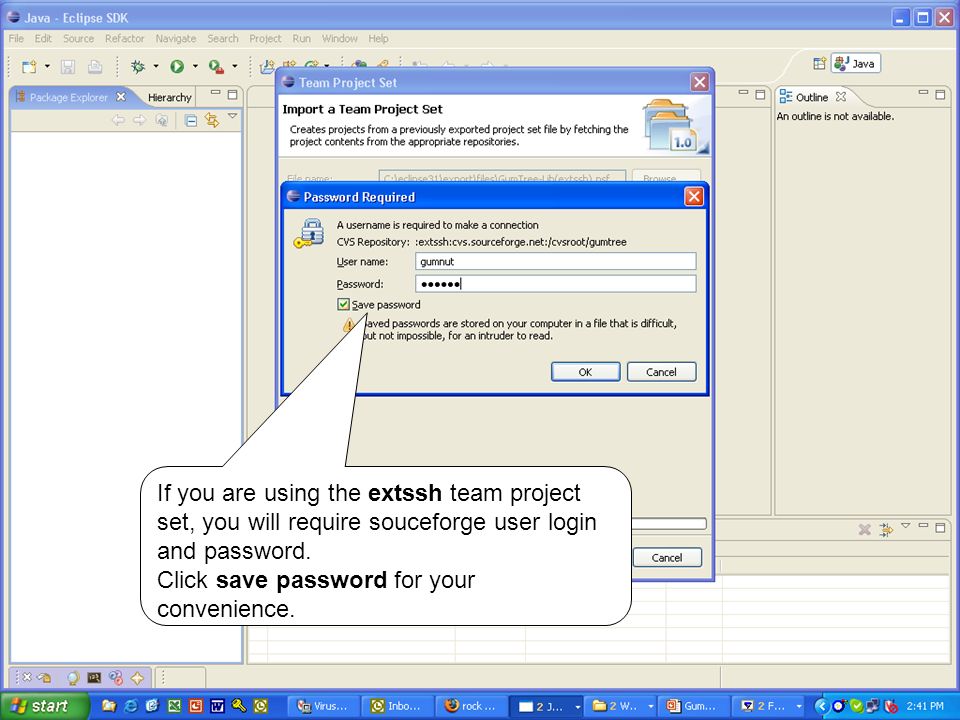Image resolution: width=960 pixels, height=720 pixels.
Task: Click the External Tools run icon
Action: 216,66
